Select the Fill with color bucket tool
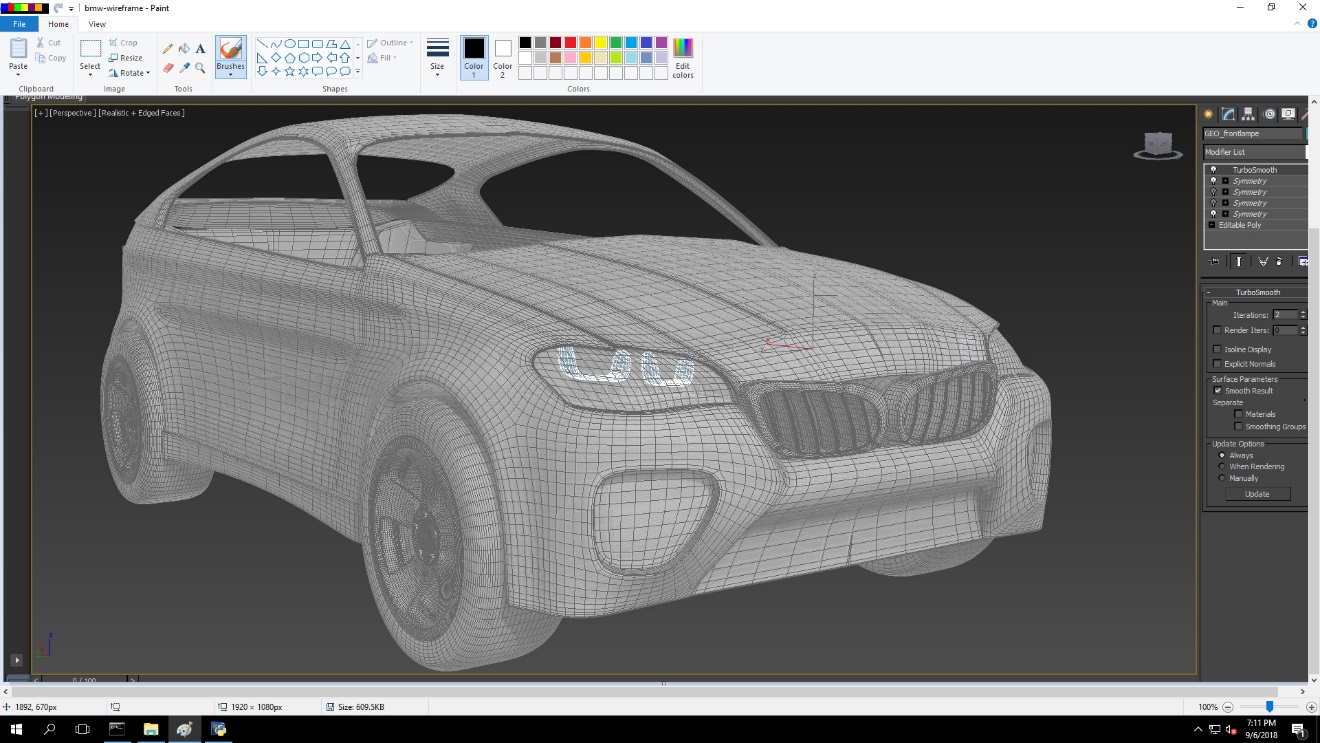1320x743 pixels. (184, 48)
